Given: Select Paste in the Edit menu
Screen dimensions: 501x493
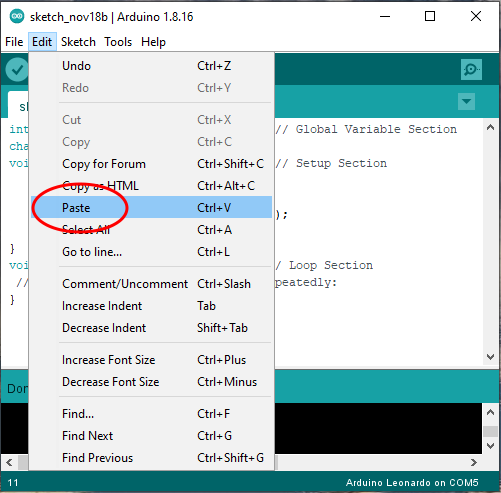Looking at the screenshot, I should (151, 208).
